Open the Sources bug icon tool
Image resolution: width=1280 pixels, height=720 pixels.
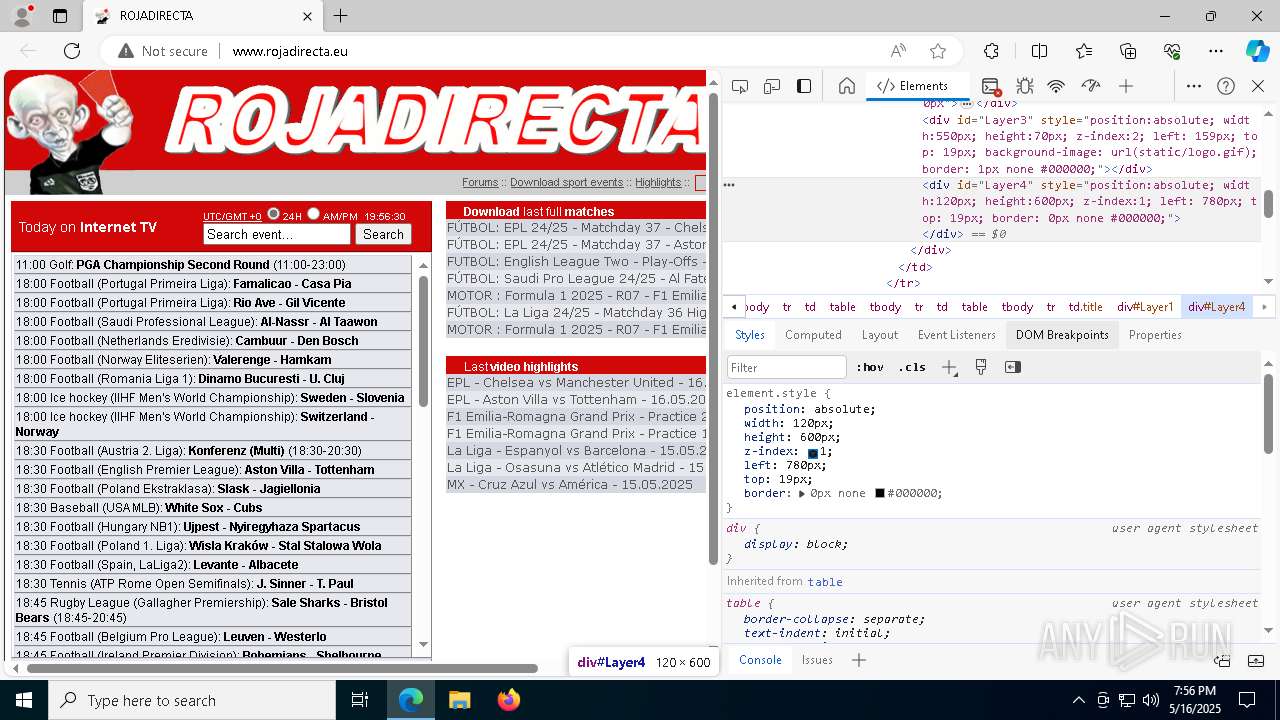coord(1024,86)
